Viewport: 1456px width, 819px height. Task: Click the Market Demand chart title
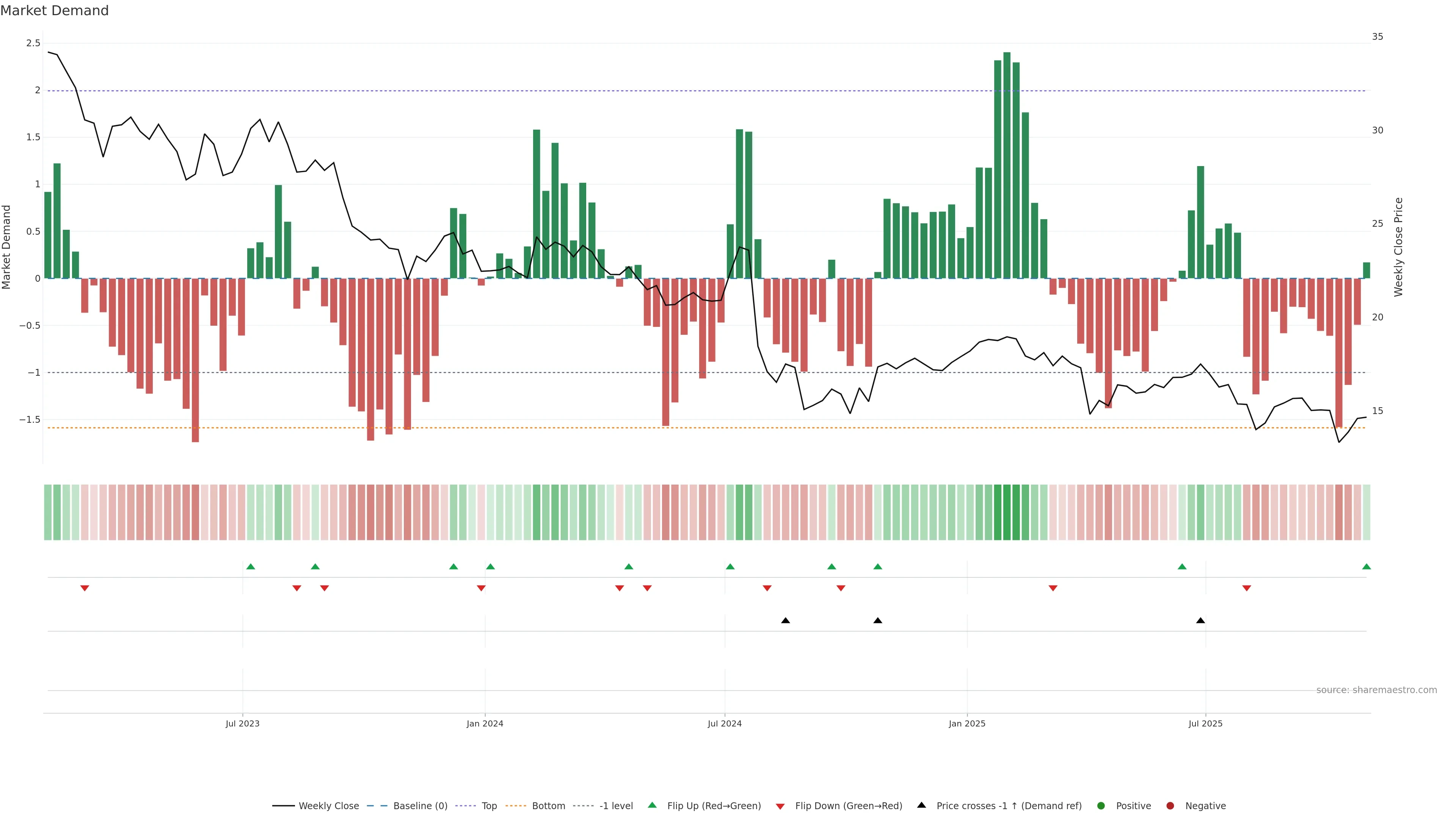(54, 11)
